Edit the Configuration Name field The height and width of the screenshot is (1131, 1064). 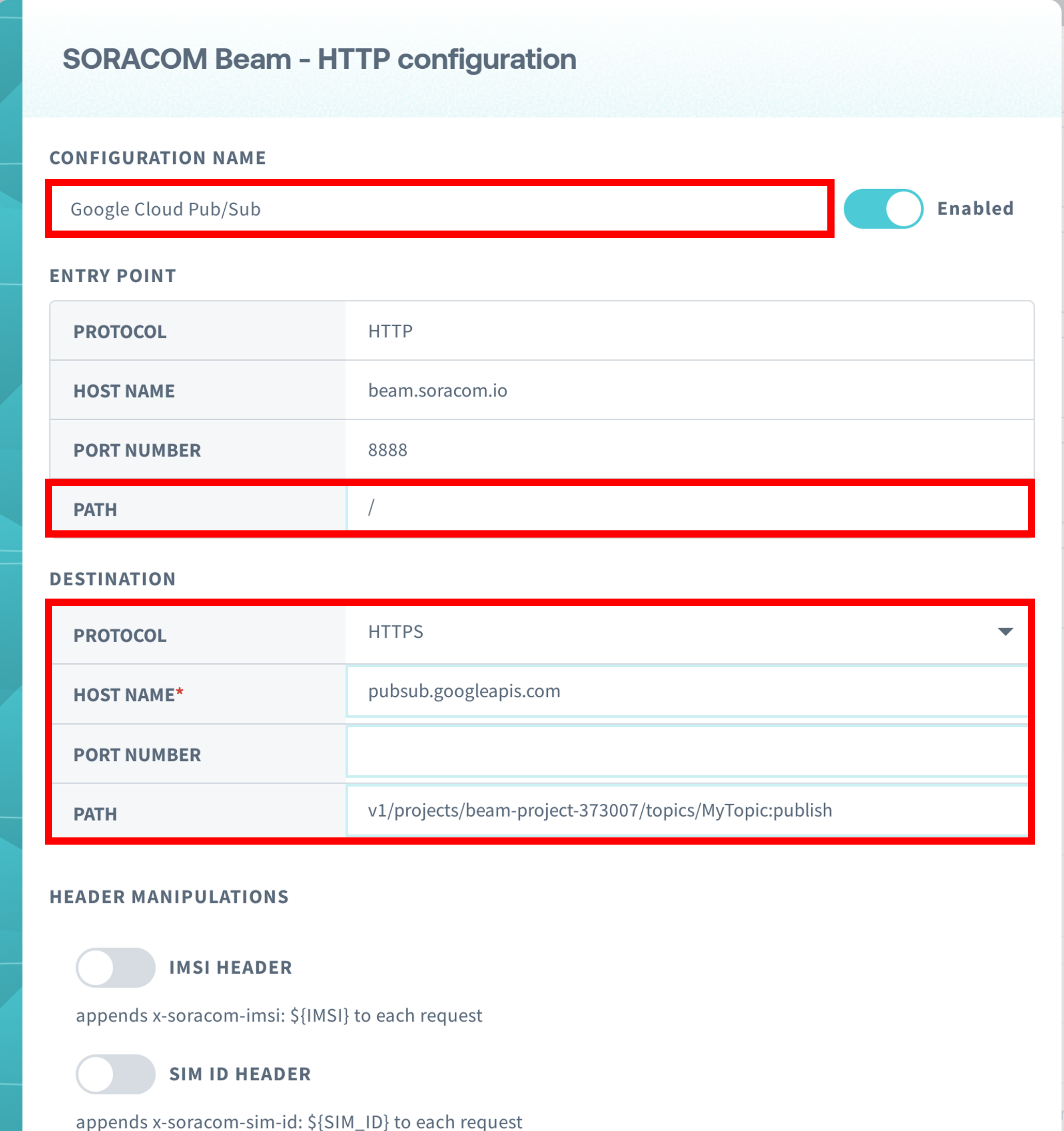pyautogui.click(x=438, y=209)
